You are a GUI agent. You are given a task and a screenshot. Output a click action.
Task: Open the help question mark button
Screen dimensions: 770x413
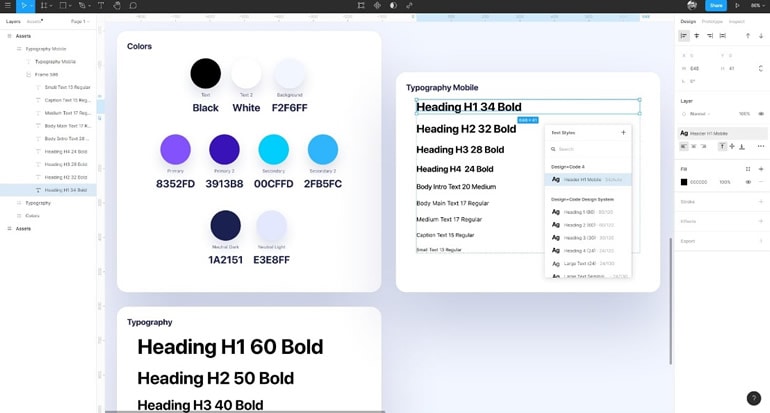(753, 398)
